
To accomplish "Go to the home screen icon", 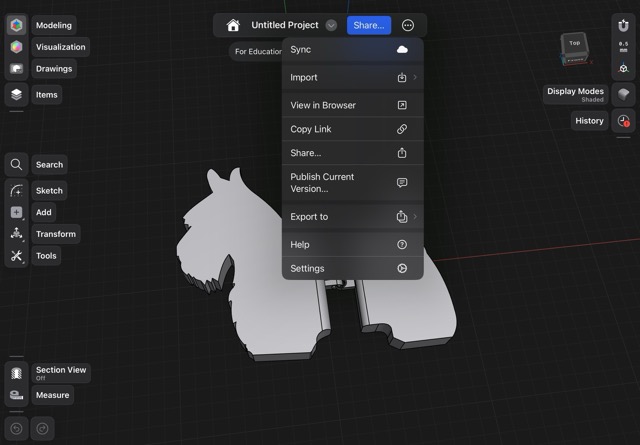I will click(233, 25).
